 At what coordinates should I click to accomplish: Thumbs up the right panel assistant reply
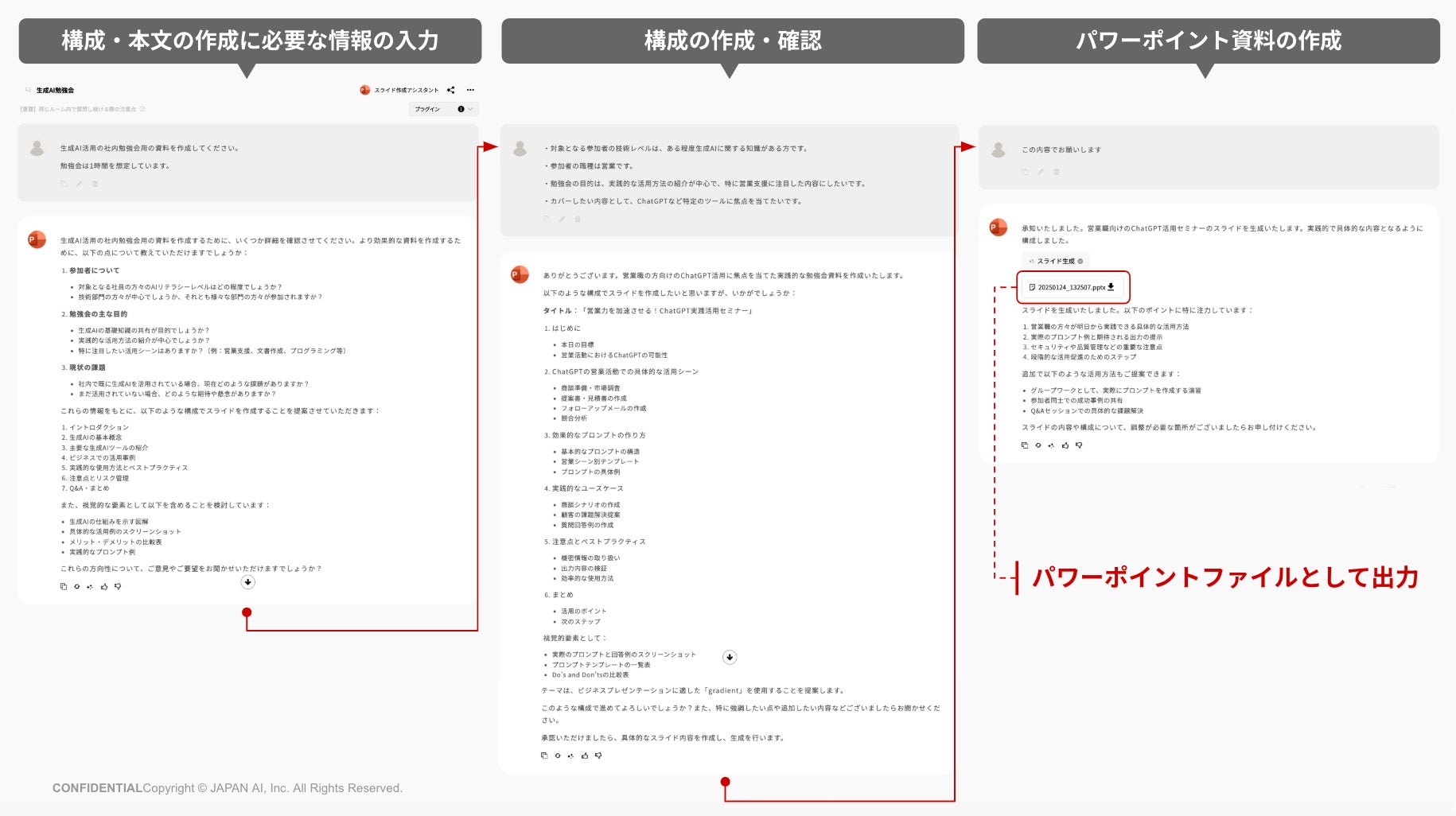point(1065,445)
